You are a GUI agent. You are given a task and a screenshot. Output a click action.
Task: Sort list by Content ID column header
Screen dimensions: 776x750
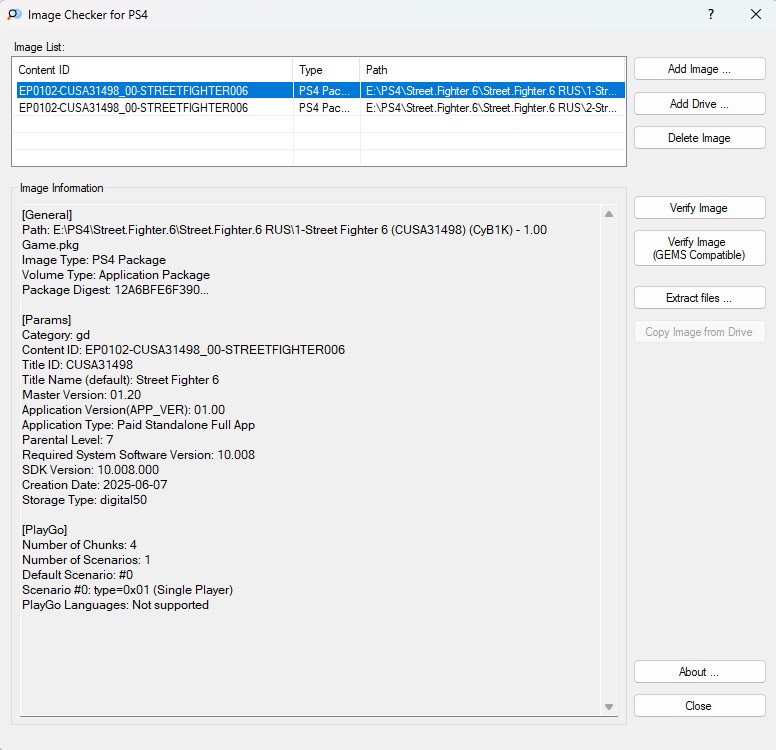tap(152, 70)
